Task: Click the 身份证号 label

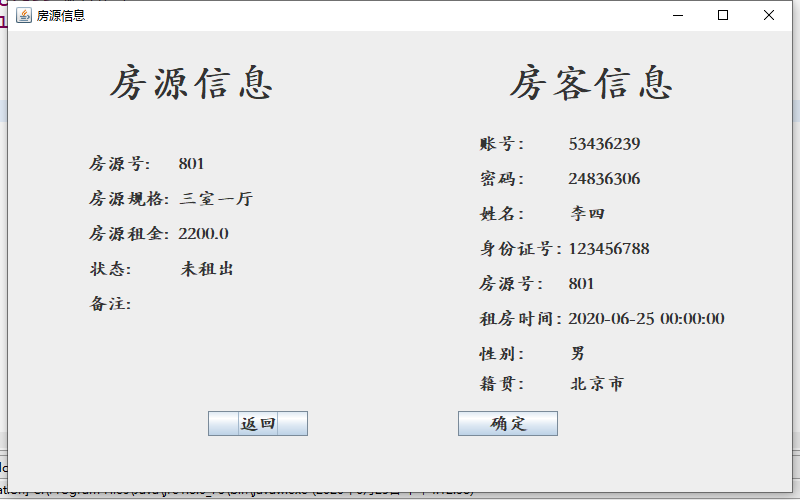Action: pyautogui.click(x=520, y=249)
